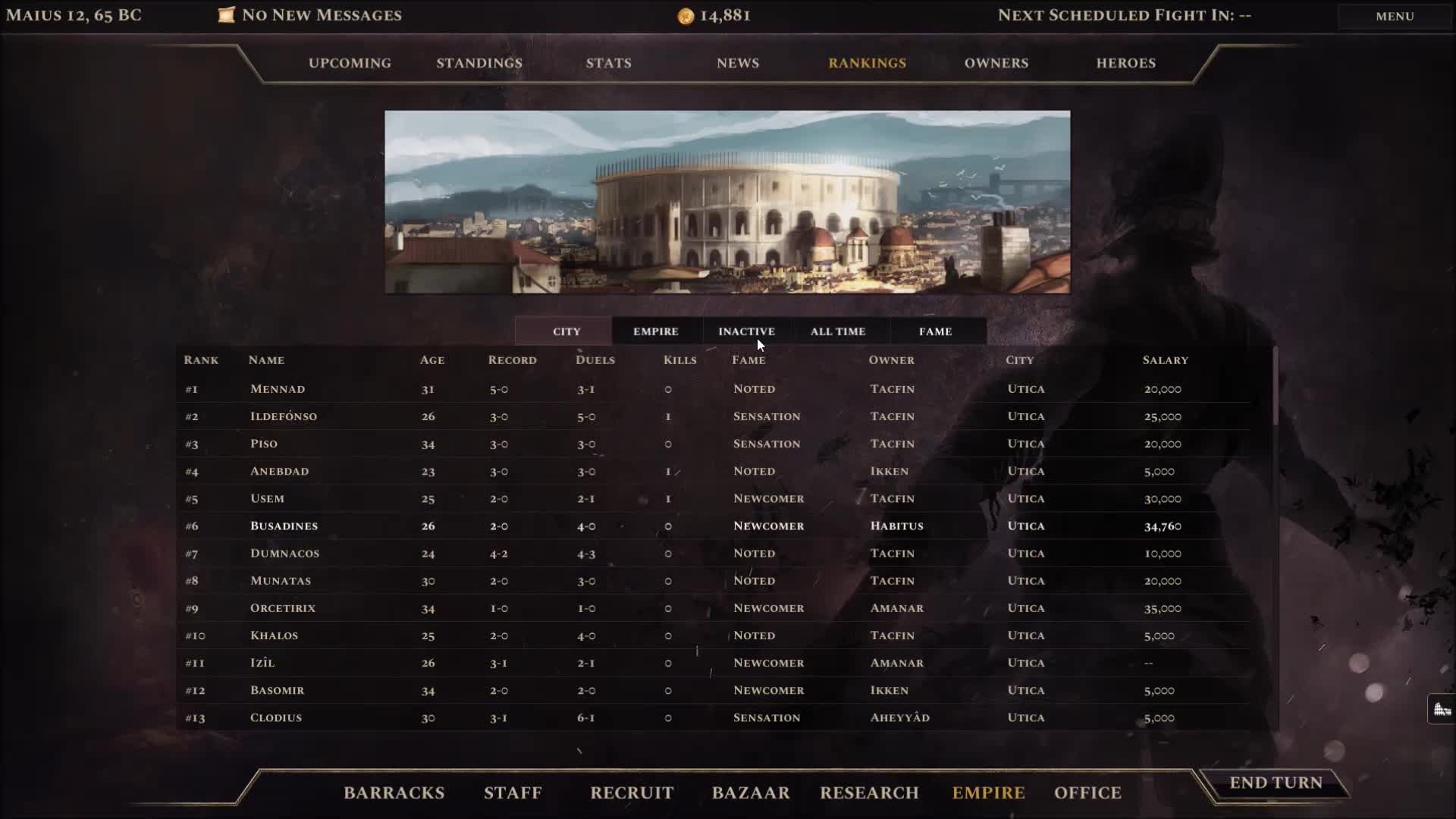The width and height of the screenshot is (1456, 819).
Task: Select gladiator Busadines row
Action: [284, 526]
